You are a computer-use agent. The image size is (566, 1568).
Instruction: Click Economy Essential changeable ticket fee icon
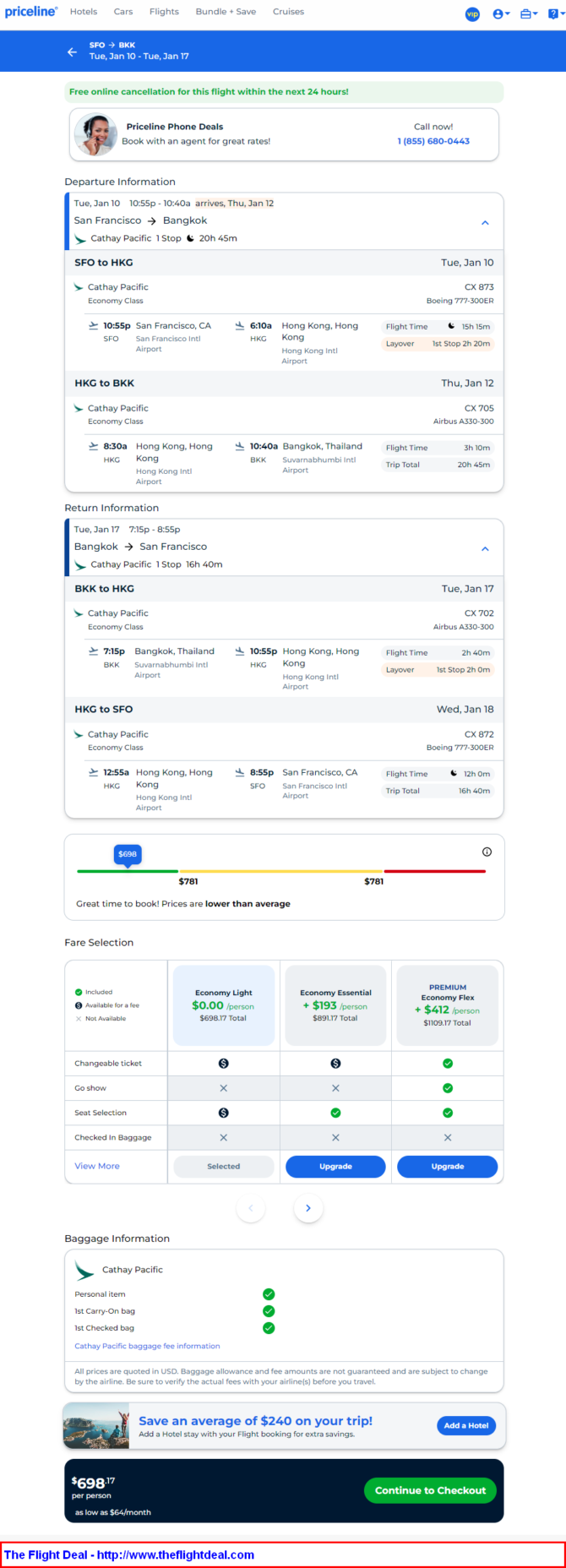[335, 1064]
